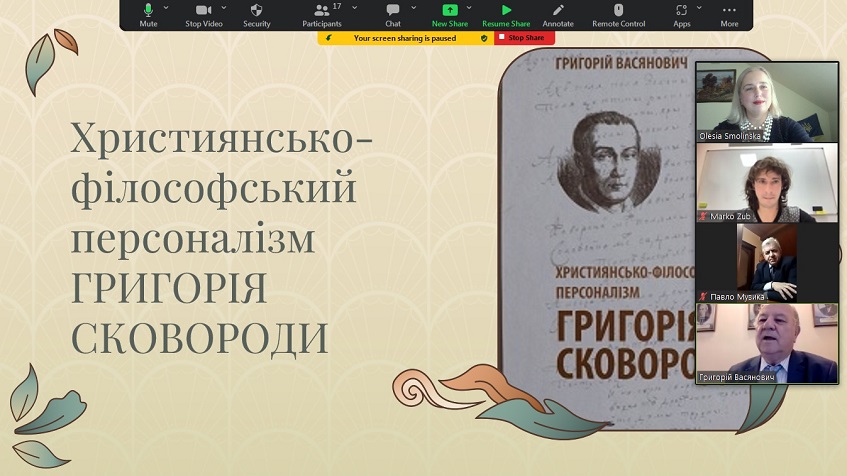The image size is (847, 476).
Task: Expand video options arrow beside Stop Video
Action: [222, 7]
